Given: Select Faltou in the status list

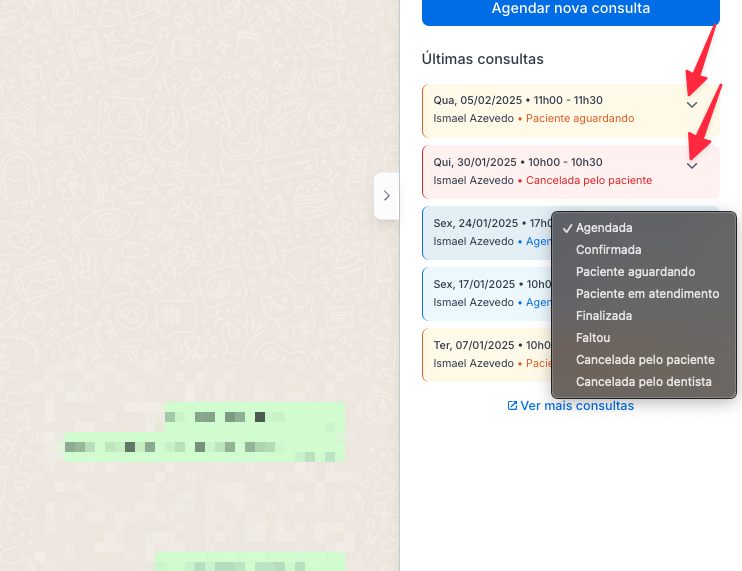Looking at the screenshot, I should [593, 338].
